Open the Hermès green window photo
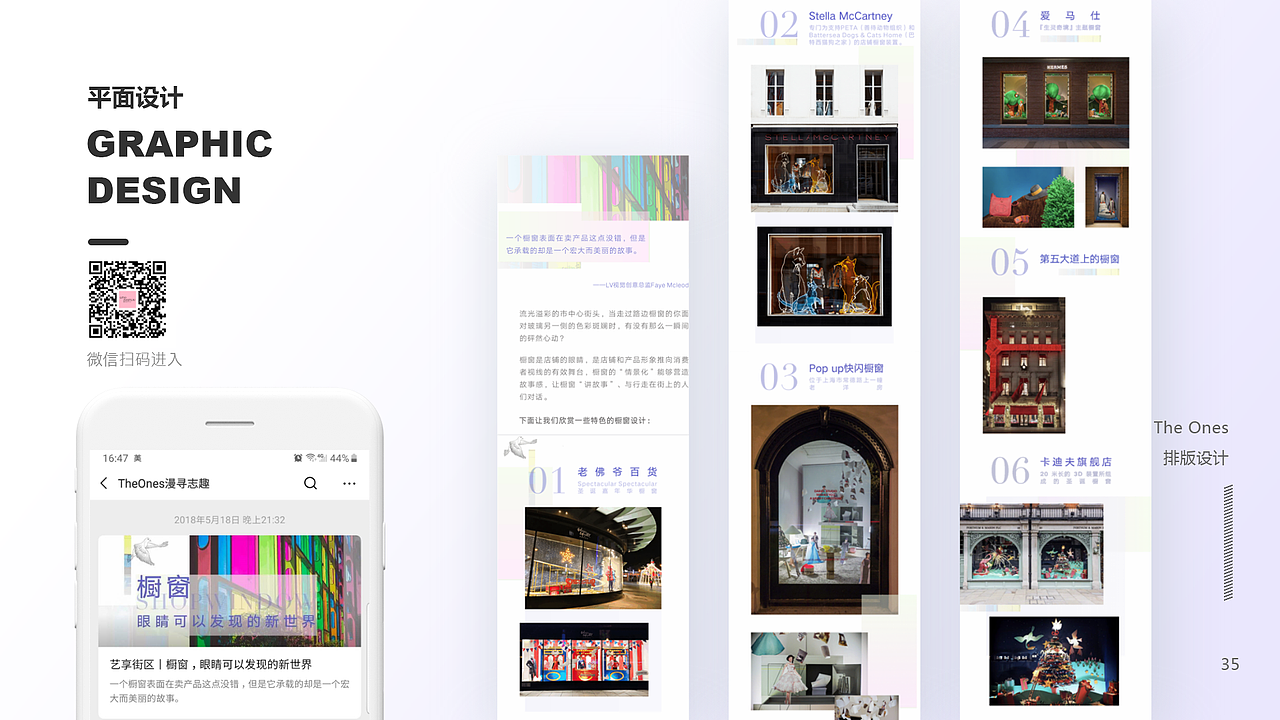This screenshot has height=720, width=1280. coord(1056,102)
